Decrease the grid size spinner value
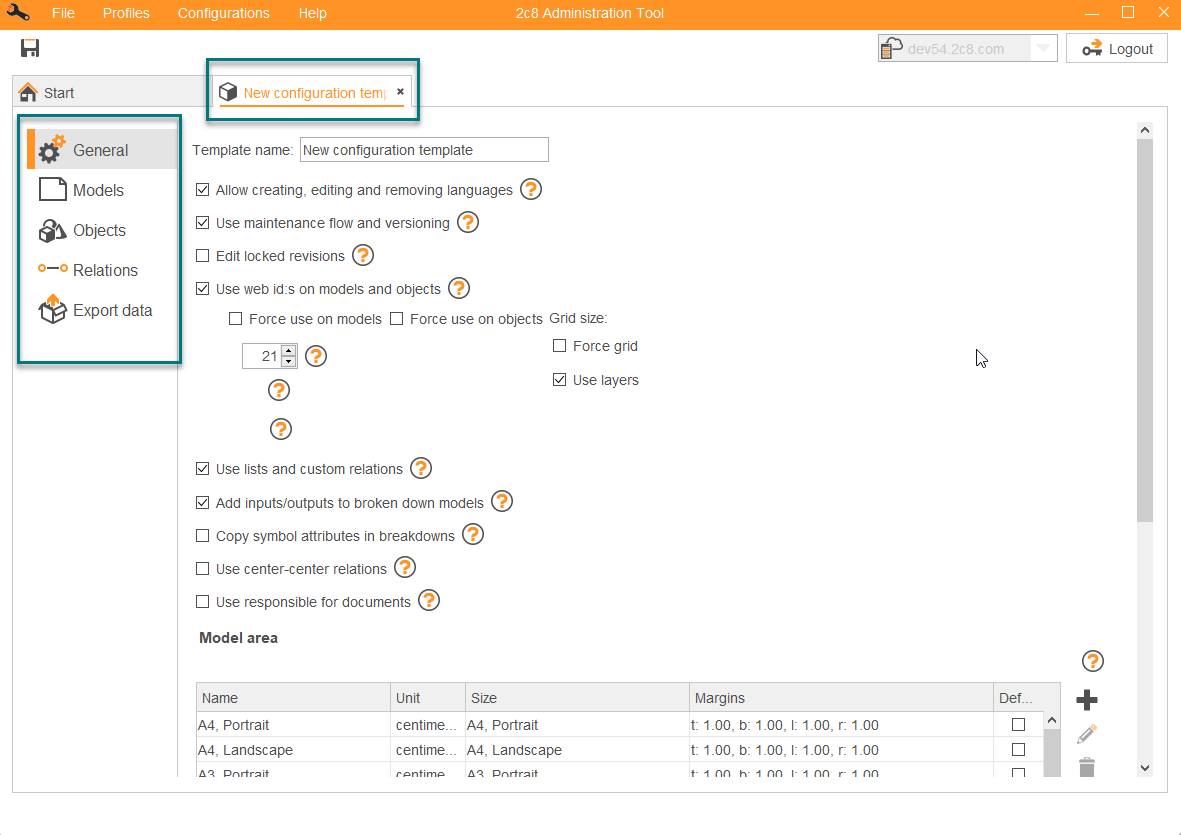The width and height of the screenshot is (1181, 835). tap(288, 361)
